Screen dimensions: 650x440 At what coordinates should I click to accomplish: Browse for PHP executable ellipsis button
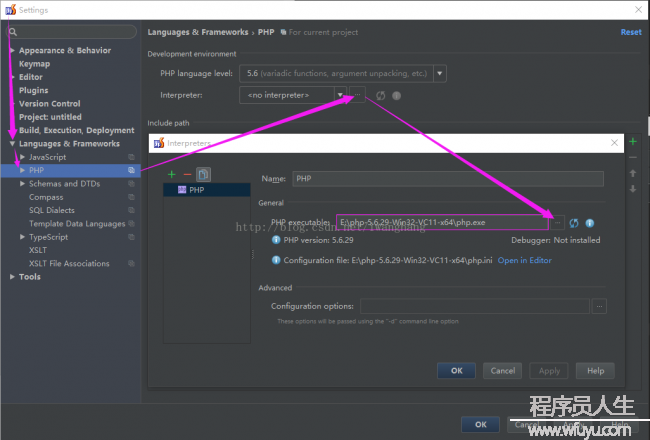click(x=558, y=223)
